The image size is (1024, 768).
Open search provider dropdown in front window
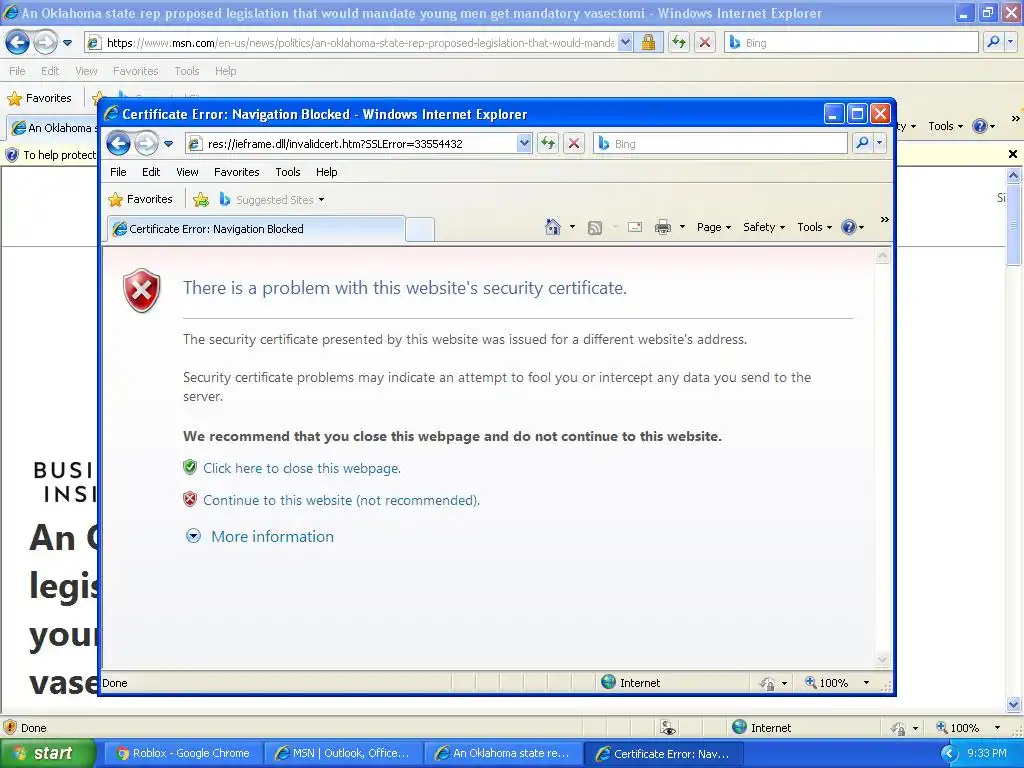880,143
